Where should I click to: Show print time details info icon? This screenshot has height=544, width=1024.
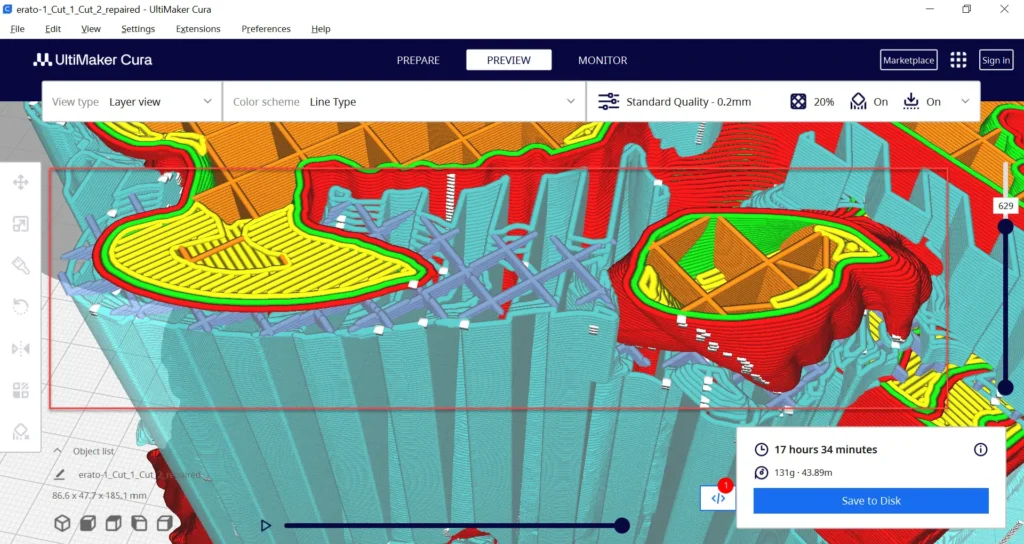(980, 449)
